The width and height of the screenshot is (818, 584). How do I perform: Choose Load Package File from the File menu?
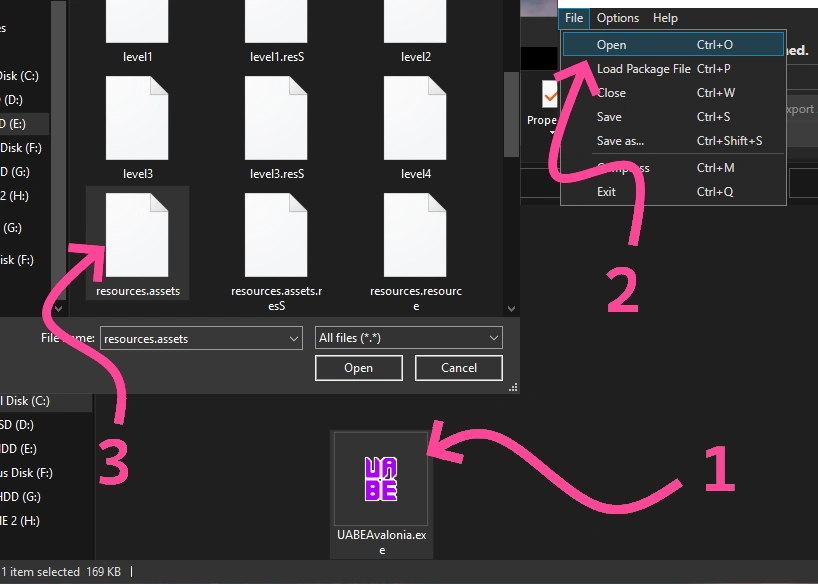[643, 68]
